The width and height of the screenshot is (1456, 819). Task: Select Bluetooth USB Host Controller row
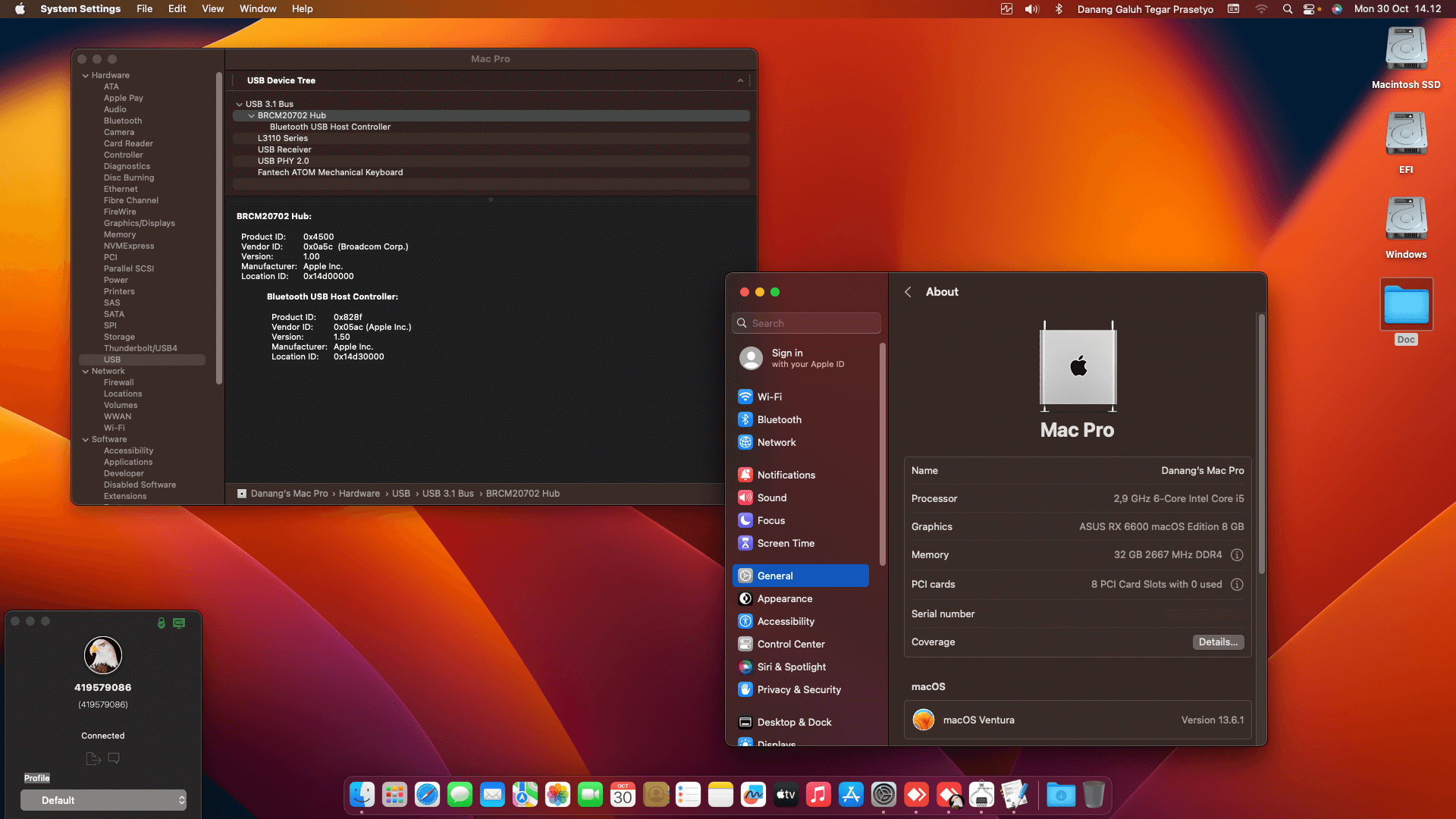[491, 127]
